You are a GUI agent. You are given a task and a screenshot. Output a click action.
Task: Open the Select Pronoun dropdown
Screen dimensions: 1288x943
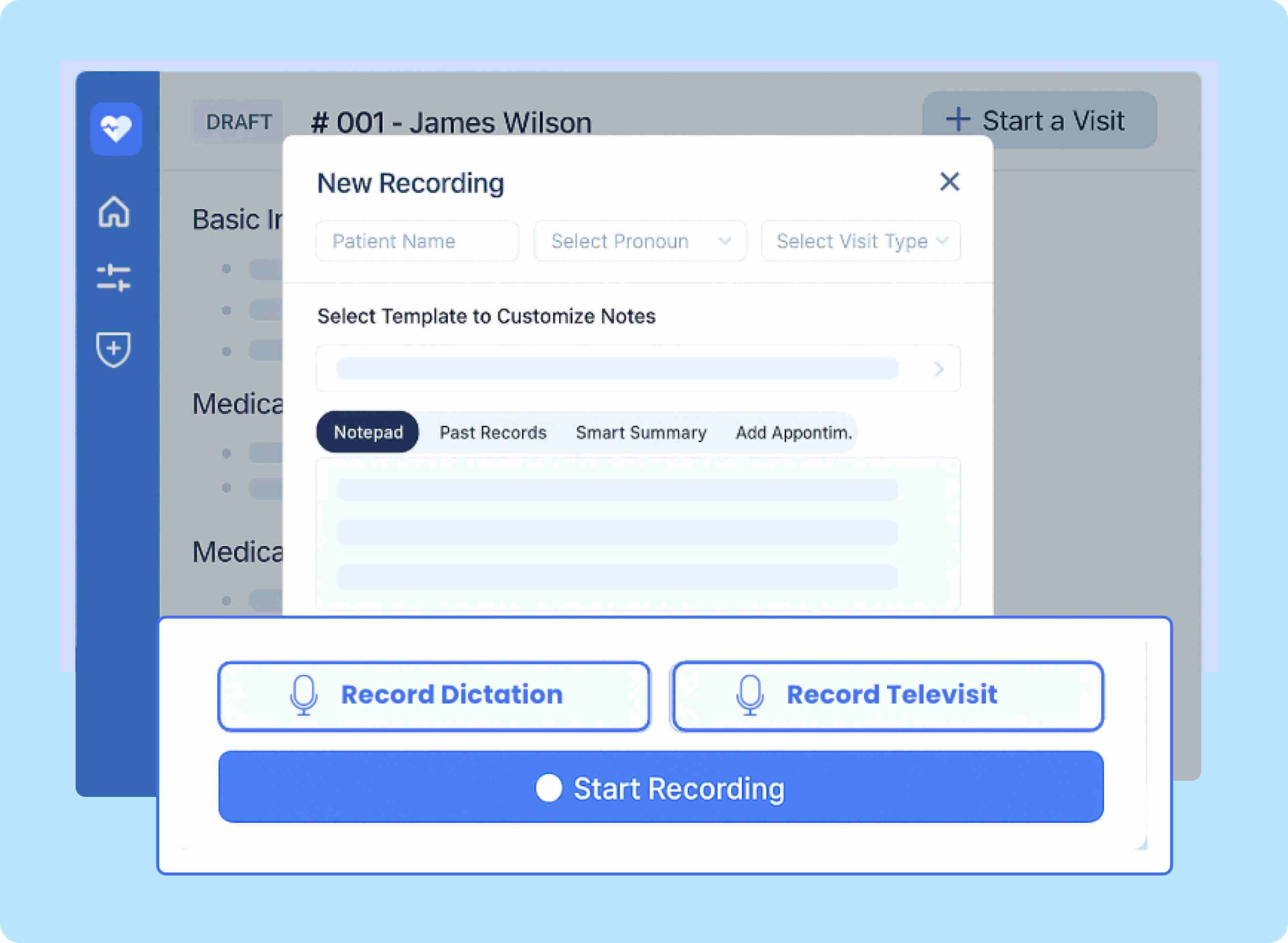tap(640, 241)
